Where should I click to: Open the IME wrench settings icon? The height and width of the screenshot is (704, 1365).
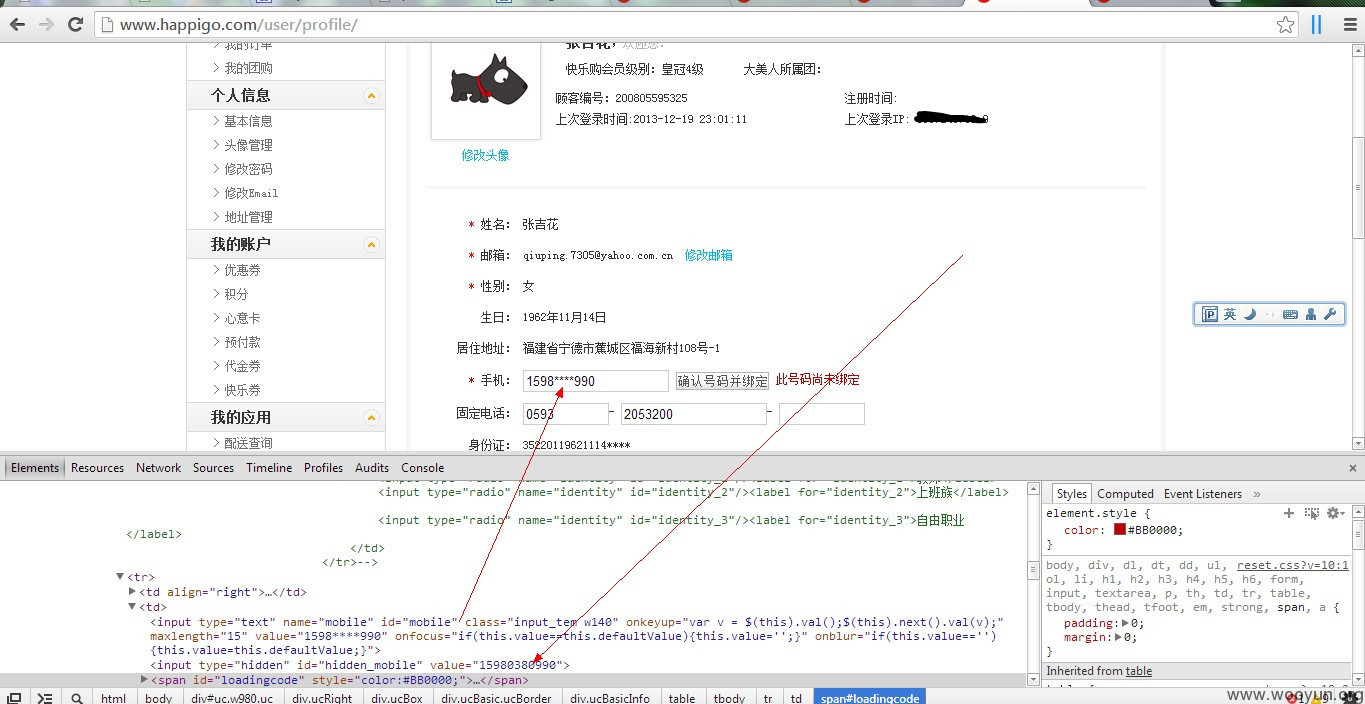pos(1330,314)
